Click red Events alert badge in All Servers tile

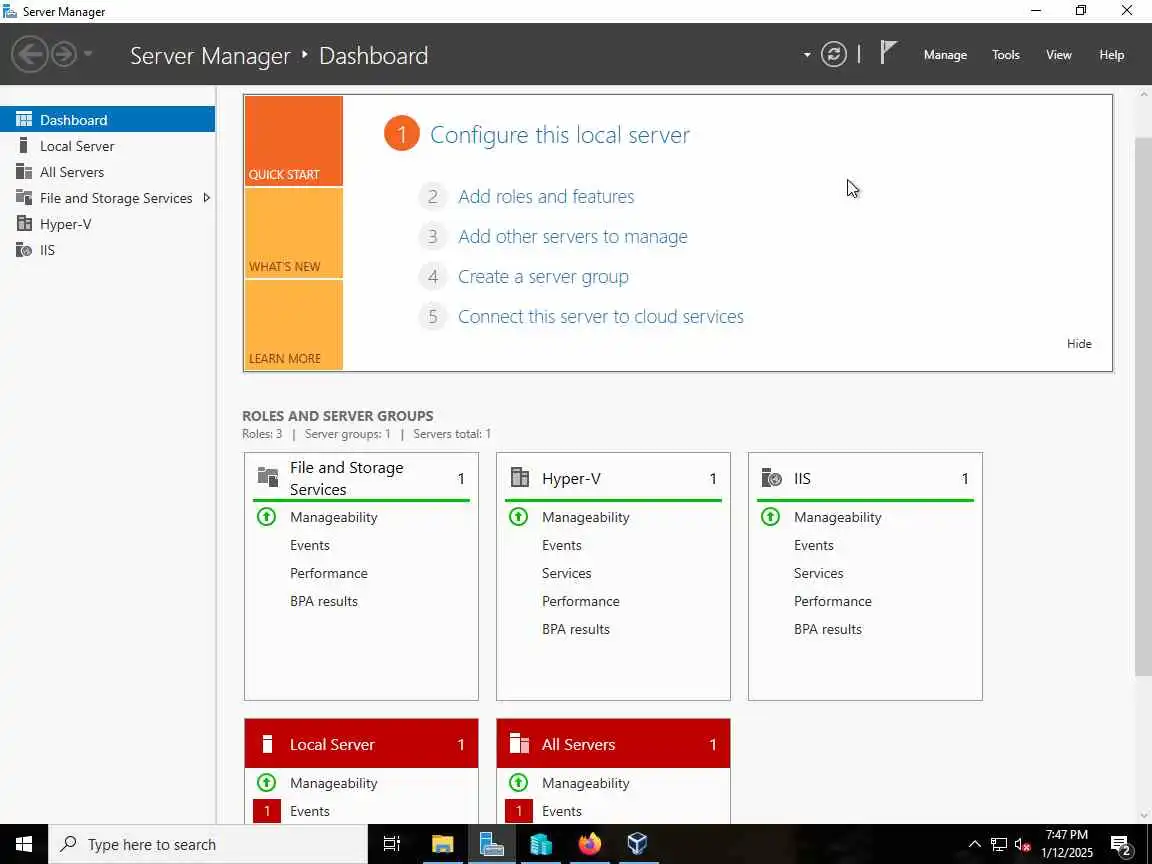(519, 811)
